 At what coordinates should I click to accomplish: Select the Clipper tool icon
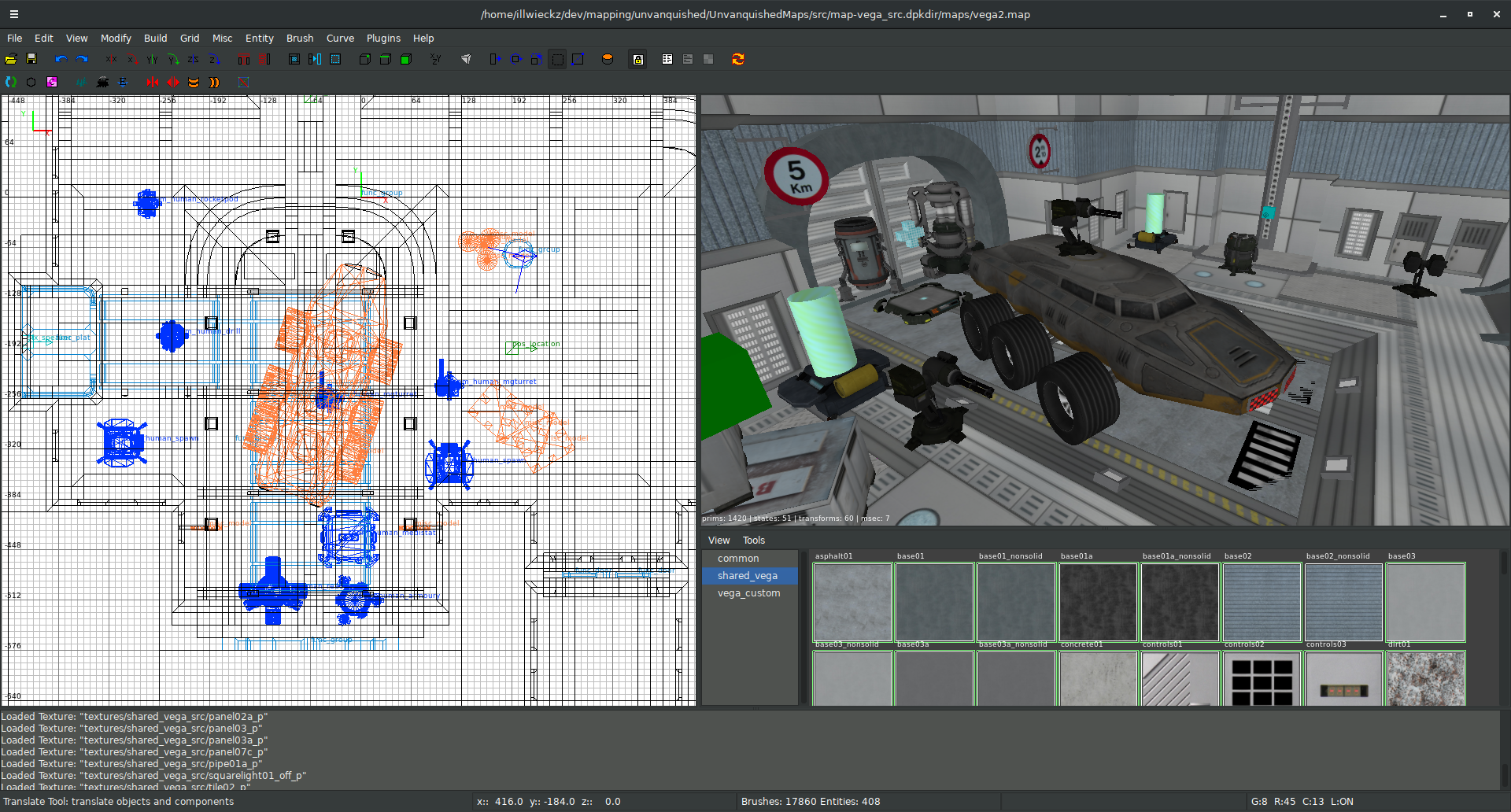click(x=578, y=59)
